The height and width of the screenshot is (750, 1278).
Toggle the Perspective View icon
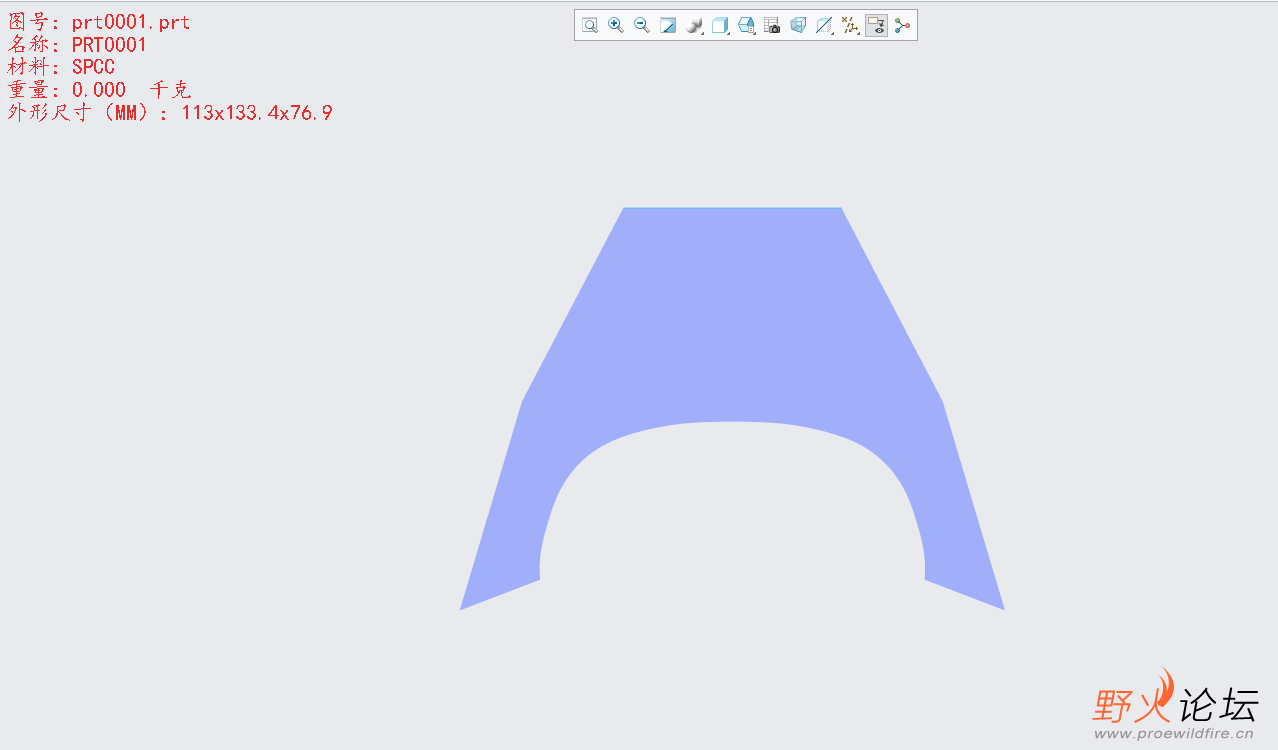click(798, 26)
